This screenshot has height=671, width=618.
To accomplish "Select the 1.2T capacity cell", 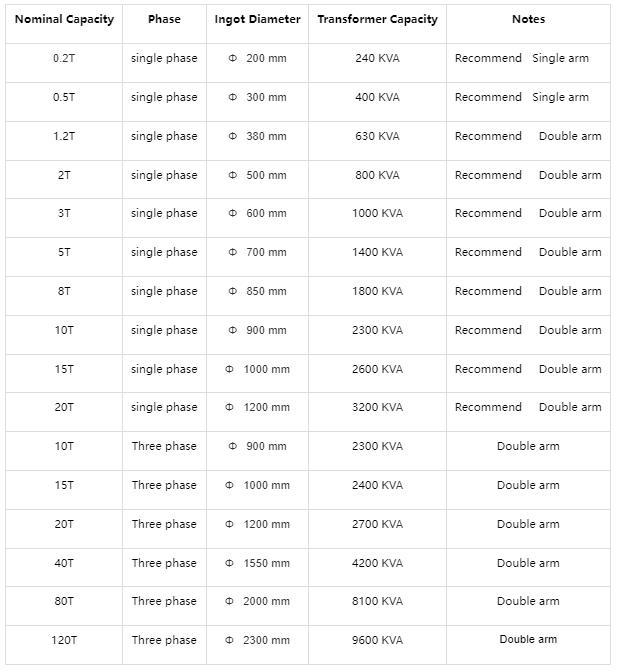I will point(64,136).
